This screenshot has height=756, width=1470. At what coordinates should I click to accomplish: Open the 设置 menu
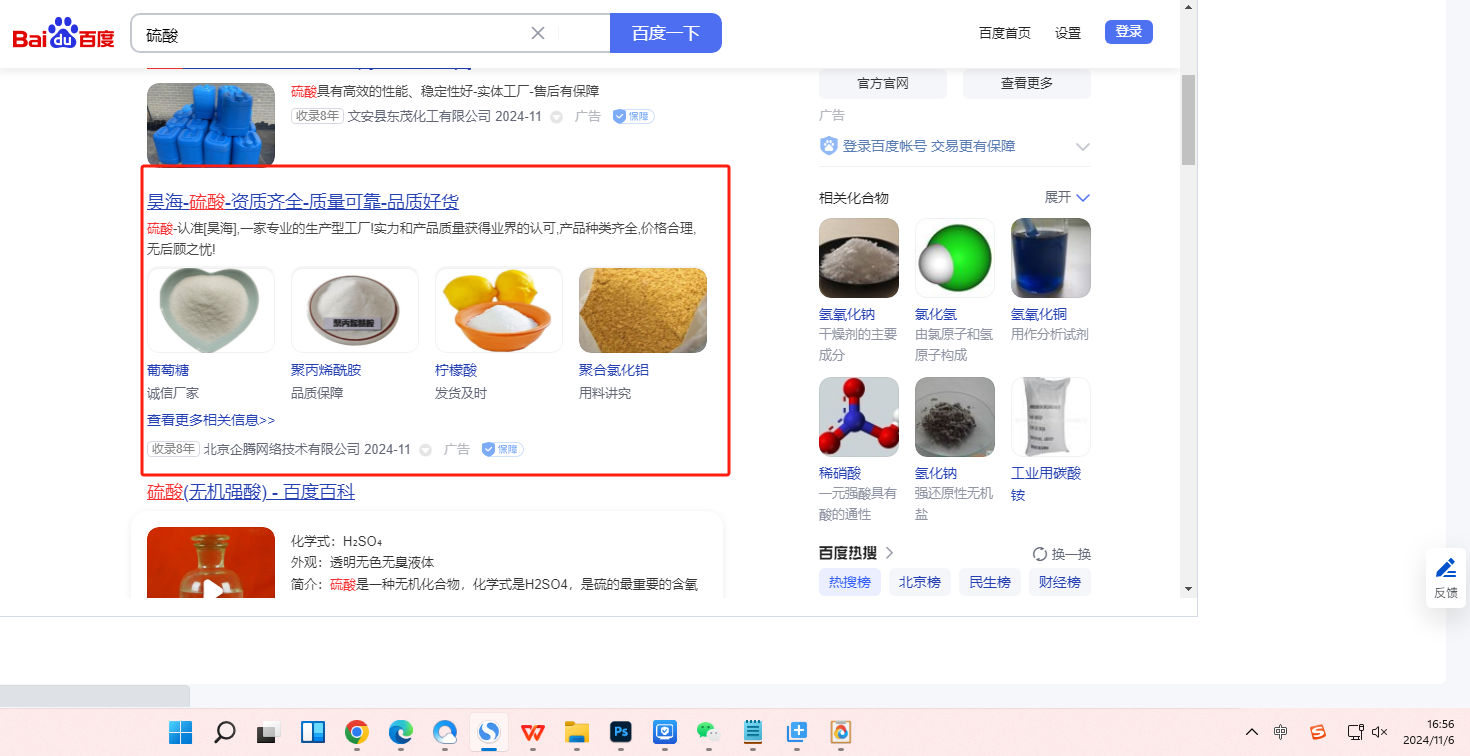[1068, 33]
